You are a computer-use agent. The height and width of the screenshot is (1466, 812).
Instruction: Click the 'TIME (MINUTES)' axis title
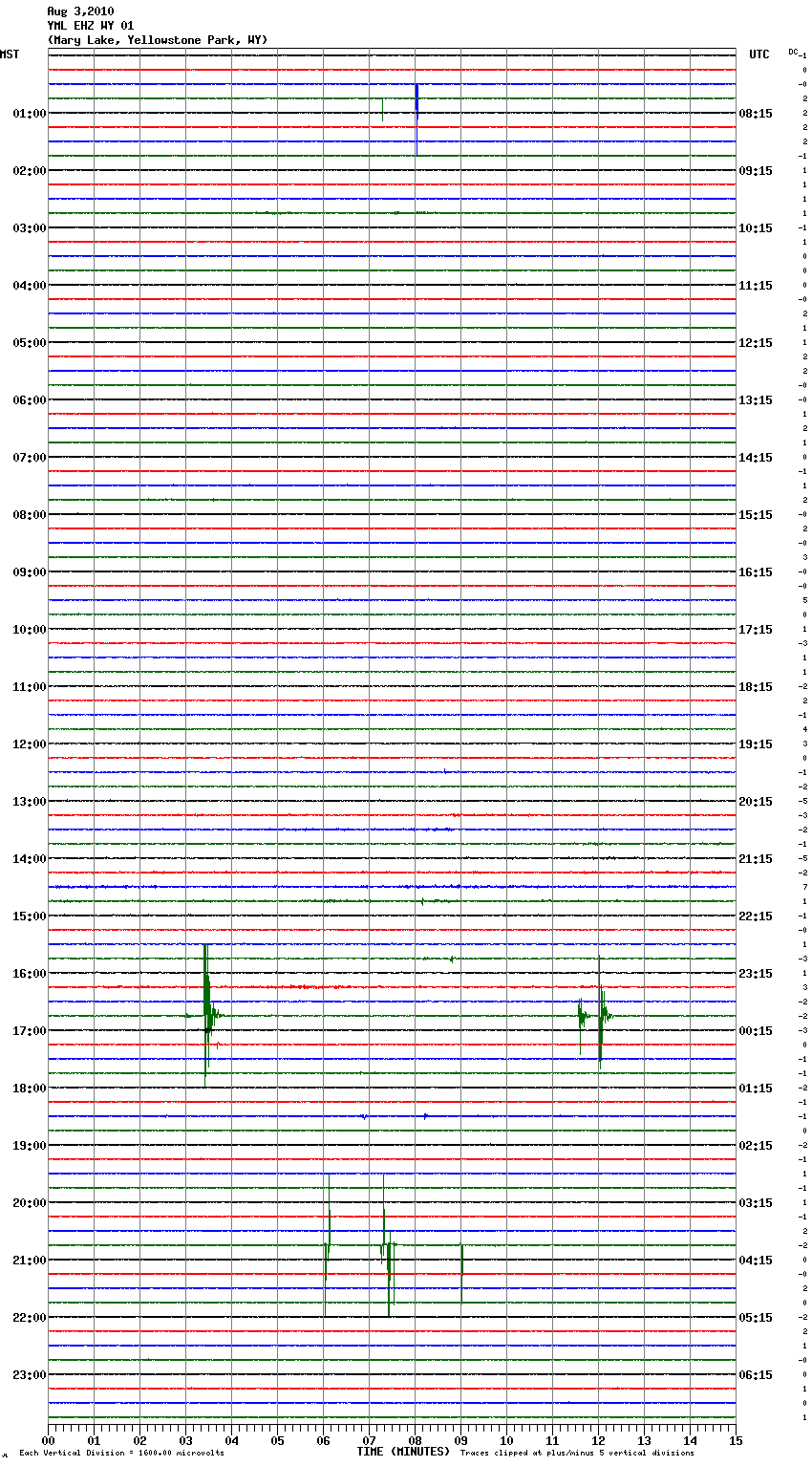403,1452
